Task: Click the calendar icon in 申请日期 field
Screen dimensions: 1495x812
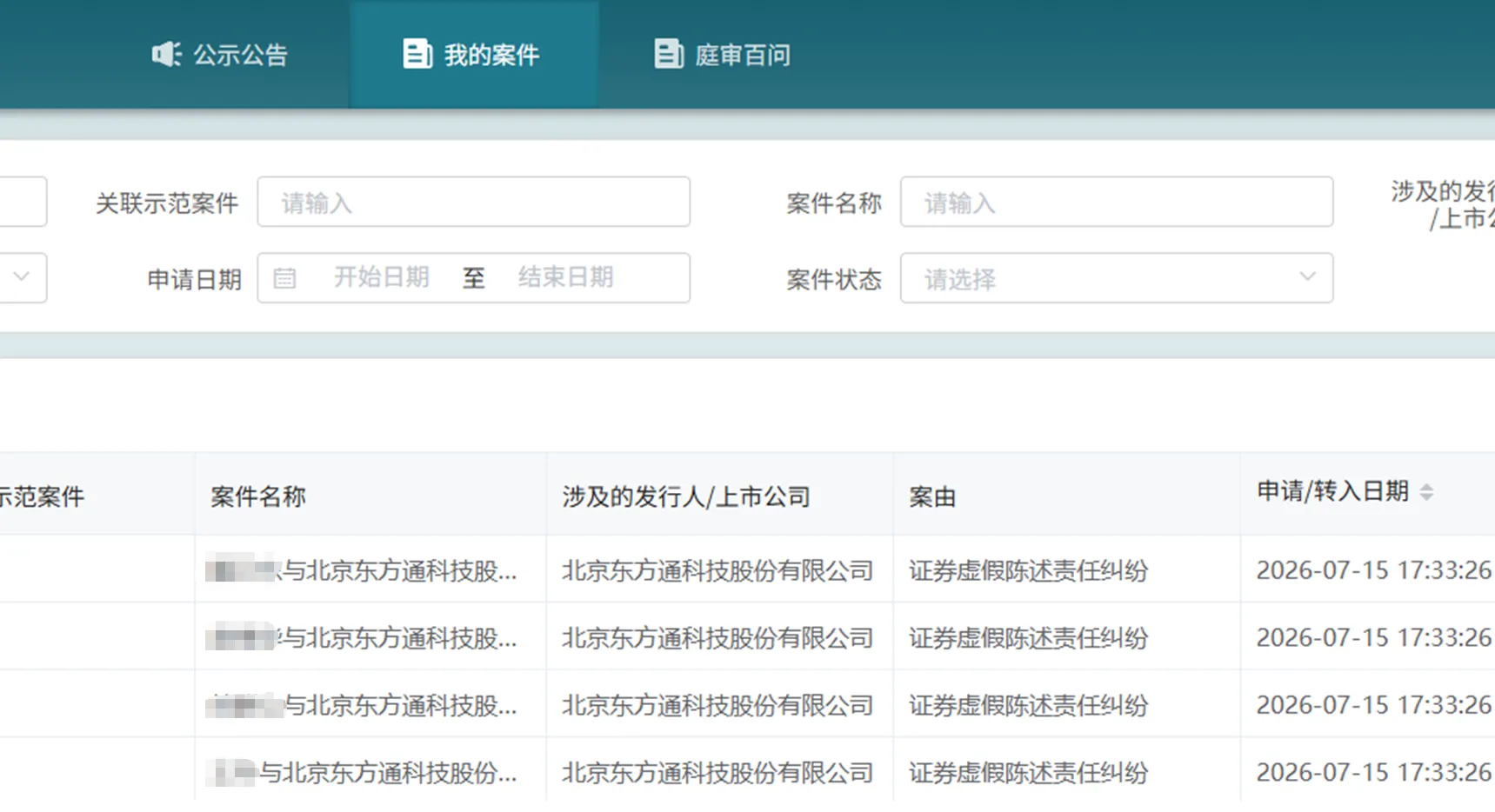Action: click(284, 278)
